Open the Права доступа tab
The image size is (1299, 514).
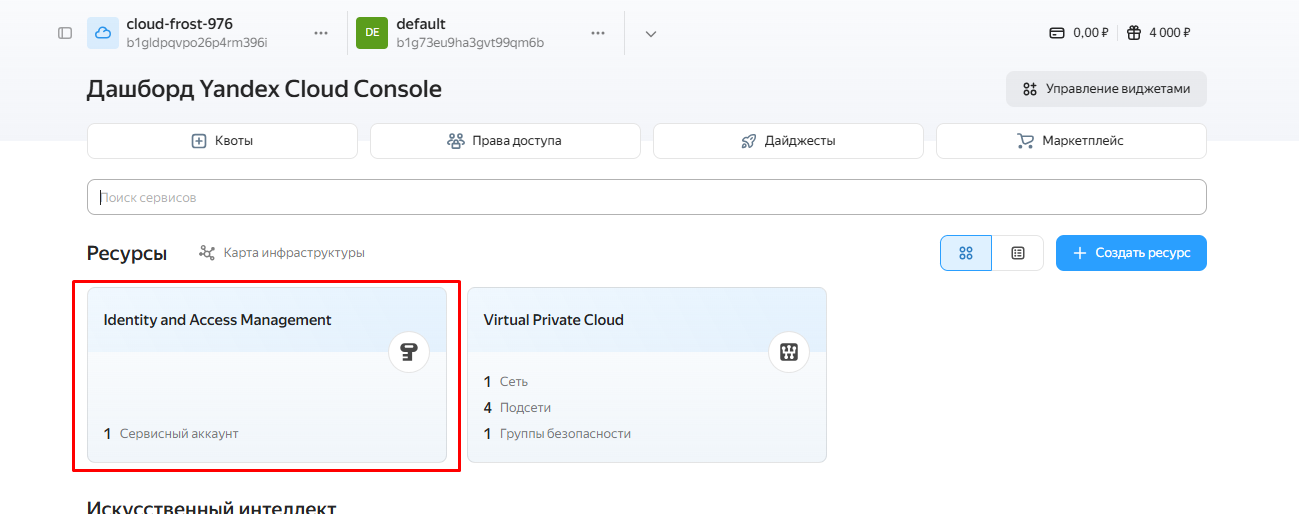505,141
